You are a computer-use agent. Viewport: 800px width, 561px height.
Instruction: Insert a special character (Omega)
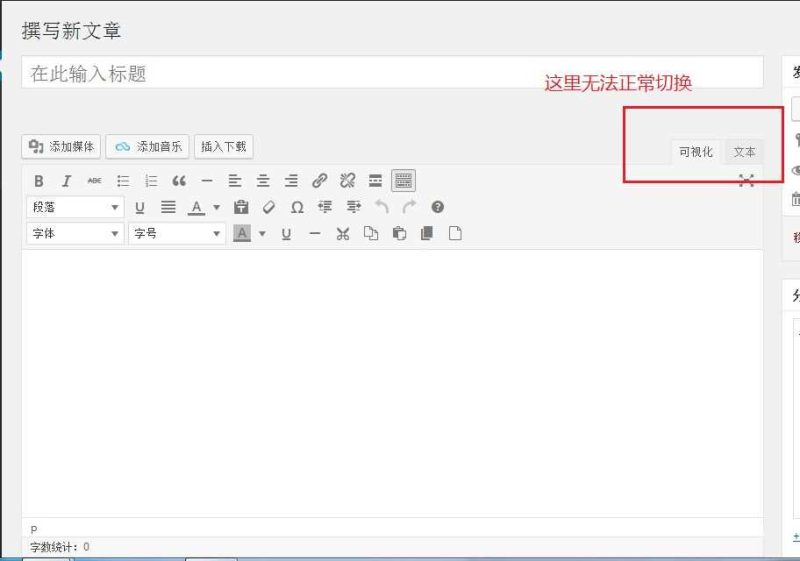(x=297, y=207)
